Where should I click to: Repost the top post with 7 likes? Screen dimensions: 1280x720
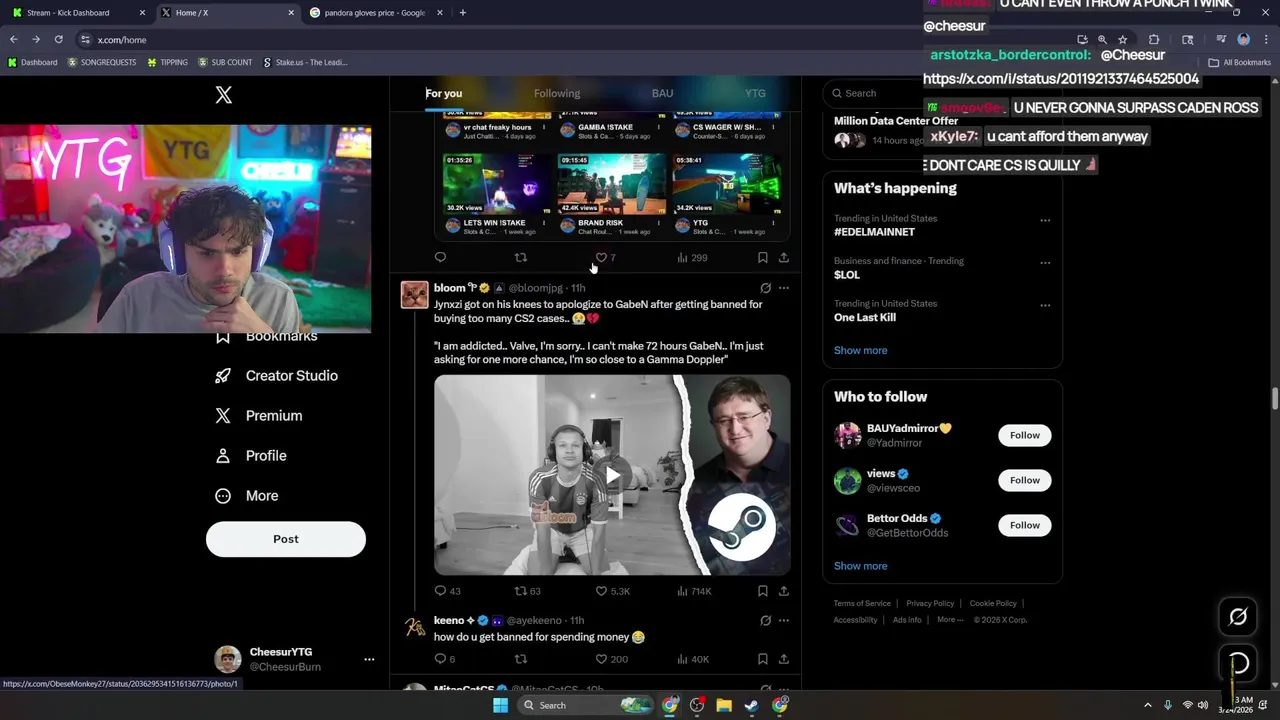point(520,258)
